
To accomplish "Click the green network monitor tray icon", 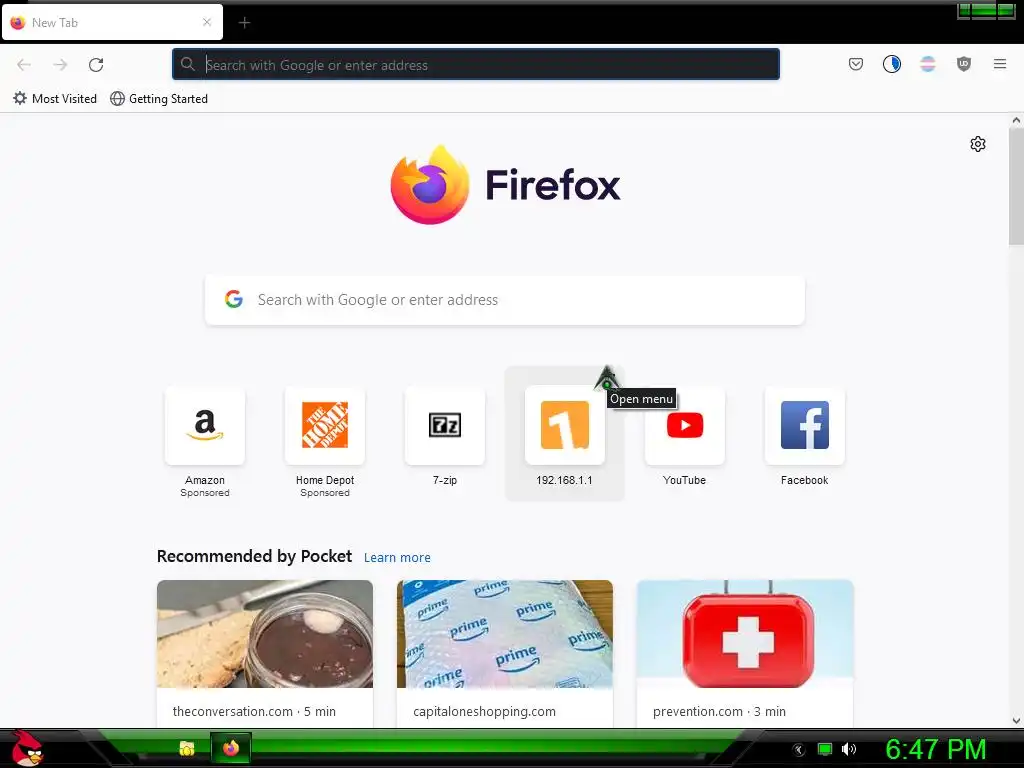I will tap(825, 749).
